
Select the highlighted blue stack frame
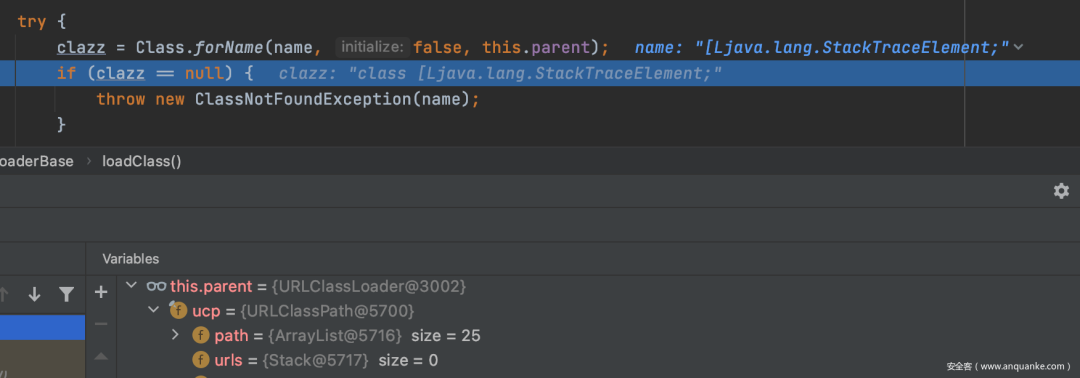(43, 328)
